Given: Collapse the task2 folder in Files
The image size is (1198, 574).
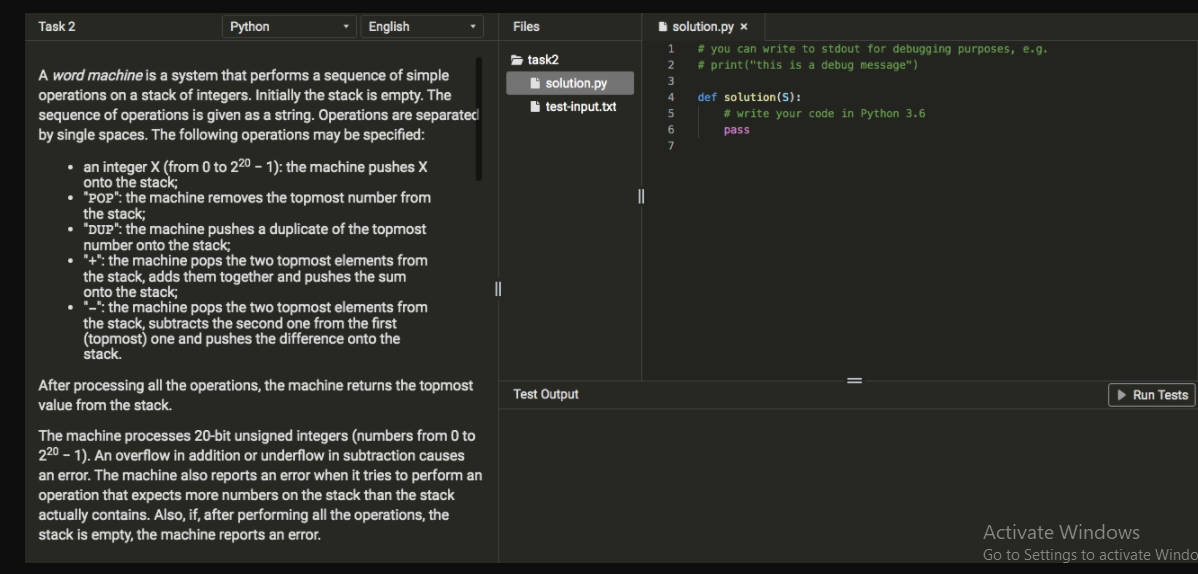Looking at the screenshot, I should click(x=543, y=60).
